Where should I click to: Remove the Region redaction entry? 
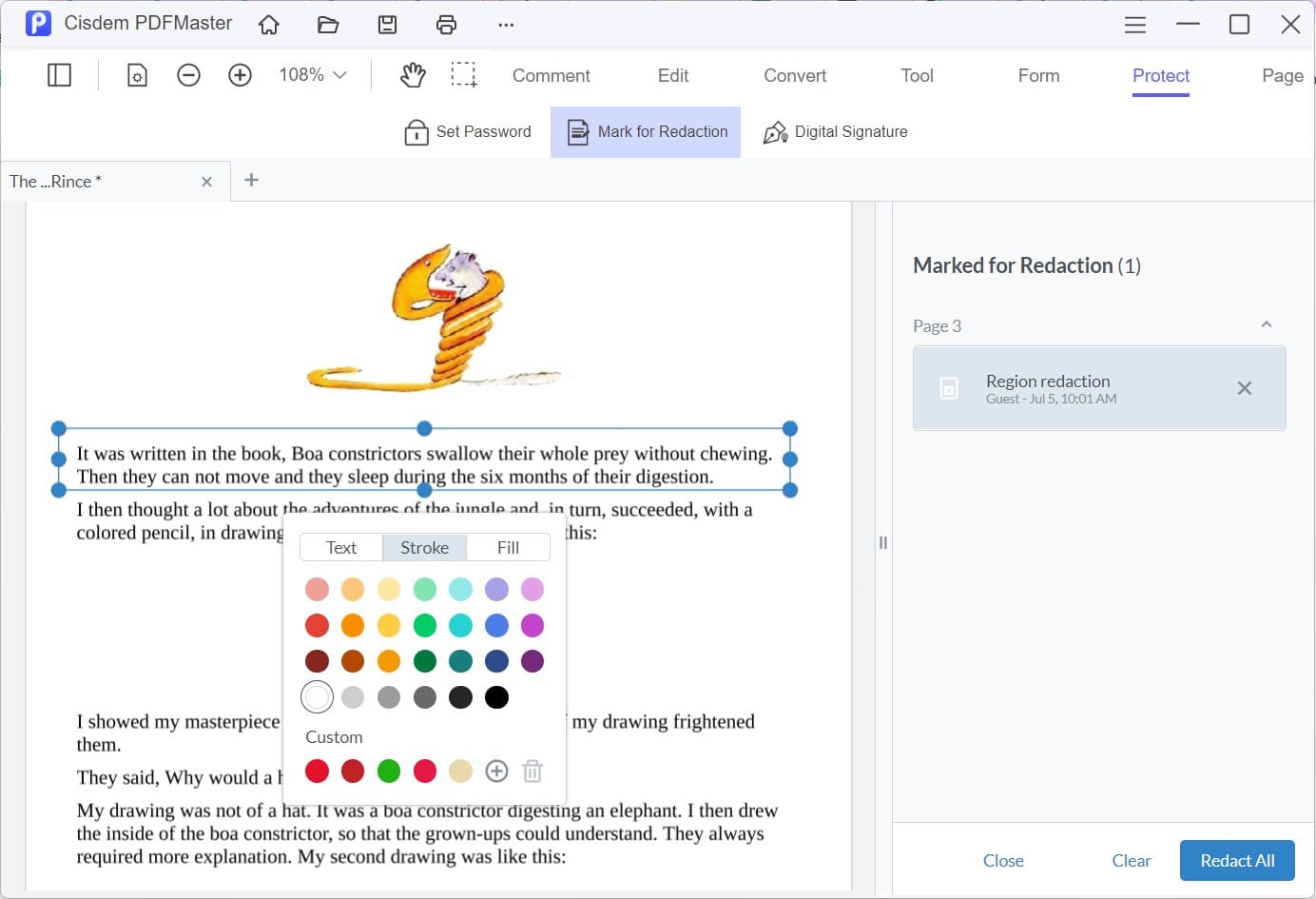pos(1244,388)
